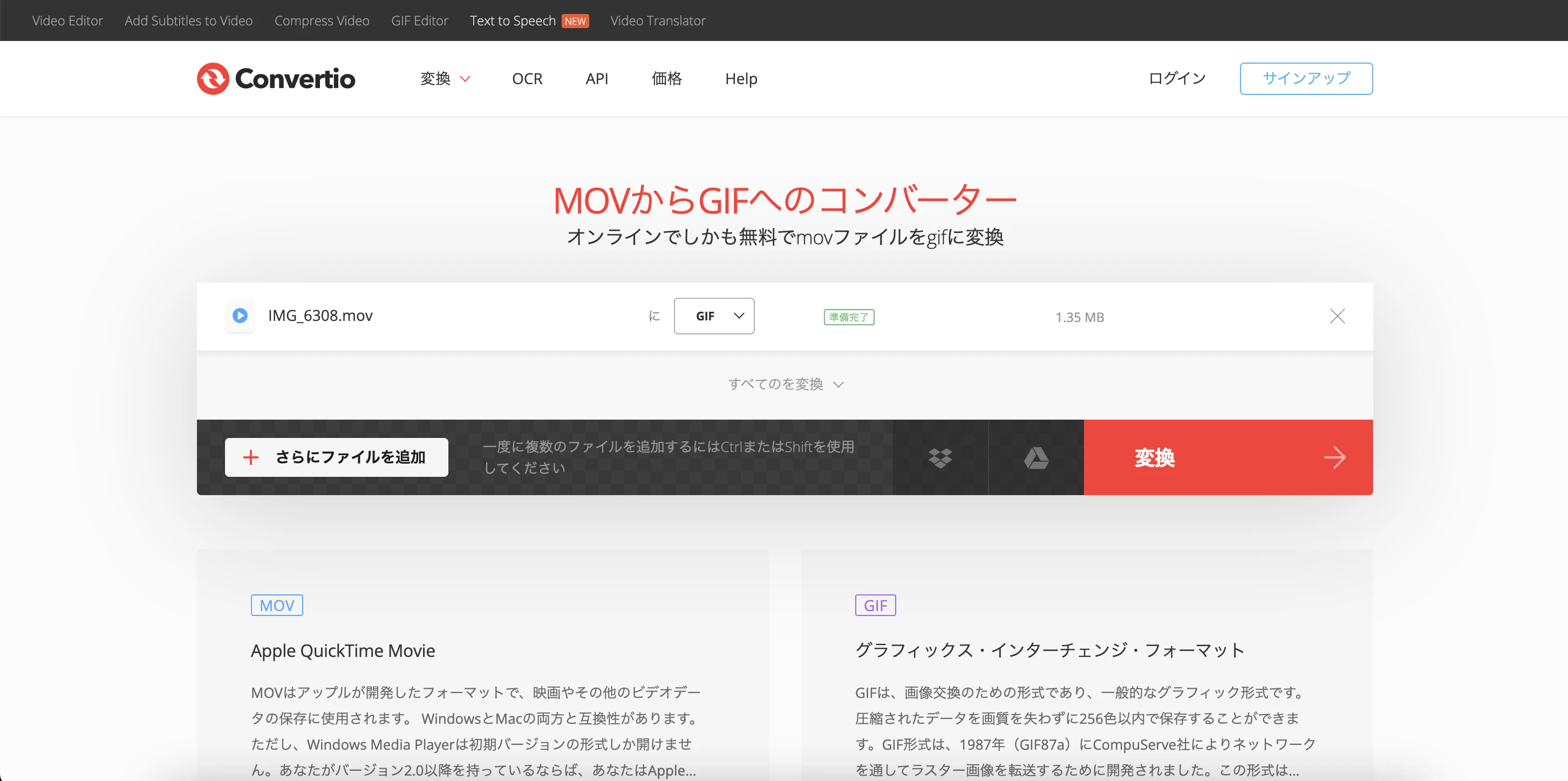
Task: Click the 1.35 MB file size
Action: pyautogui.click(x=1080, y=318)
